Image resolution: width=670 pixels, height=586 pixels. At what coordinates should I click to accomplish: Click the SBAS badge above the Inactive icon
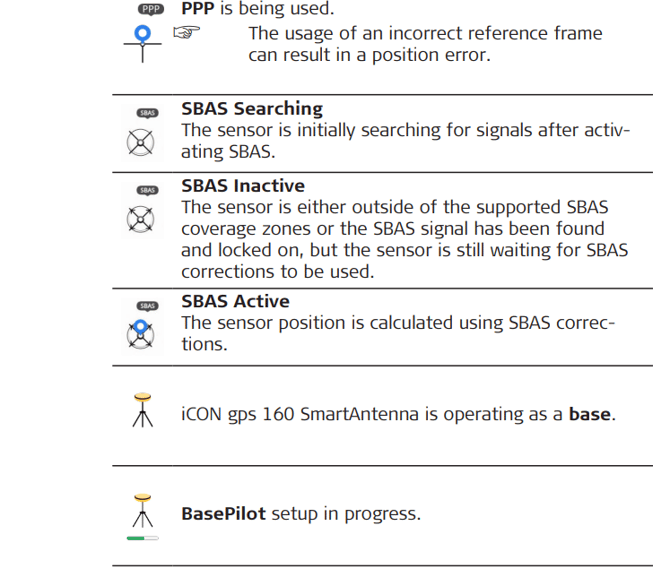coord(147,190)
